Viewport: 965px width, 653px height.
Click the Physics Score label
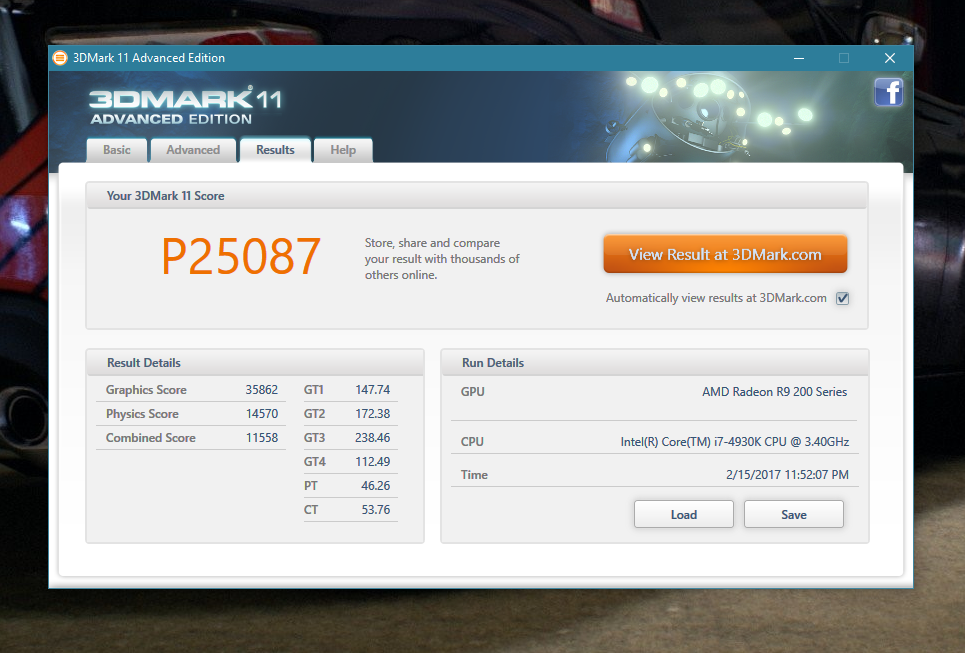pyautogui.click(x=142, y=414)
